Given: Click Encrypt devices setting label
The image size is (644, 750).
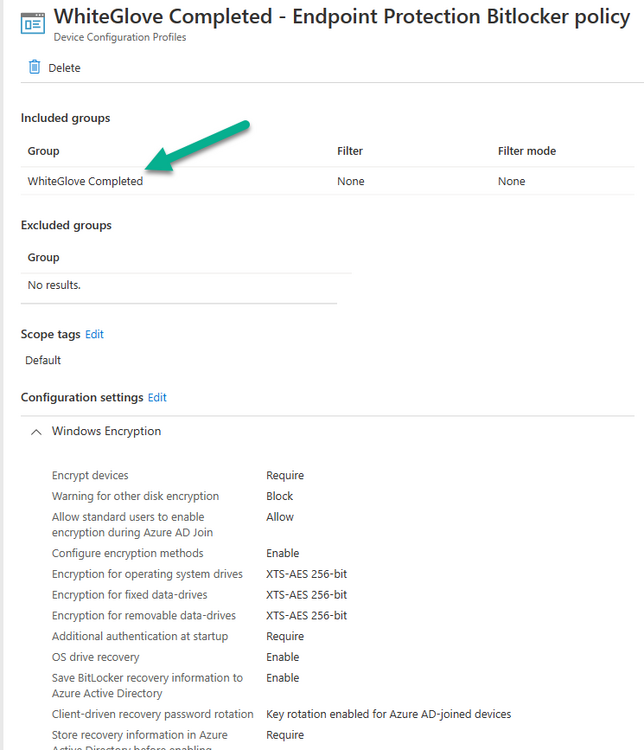Looking at the screenshot, I should 90,475.
